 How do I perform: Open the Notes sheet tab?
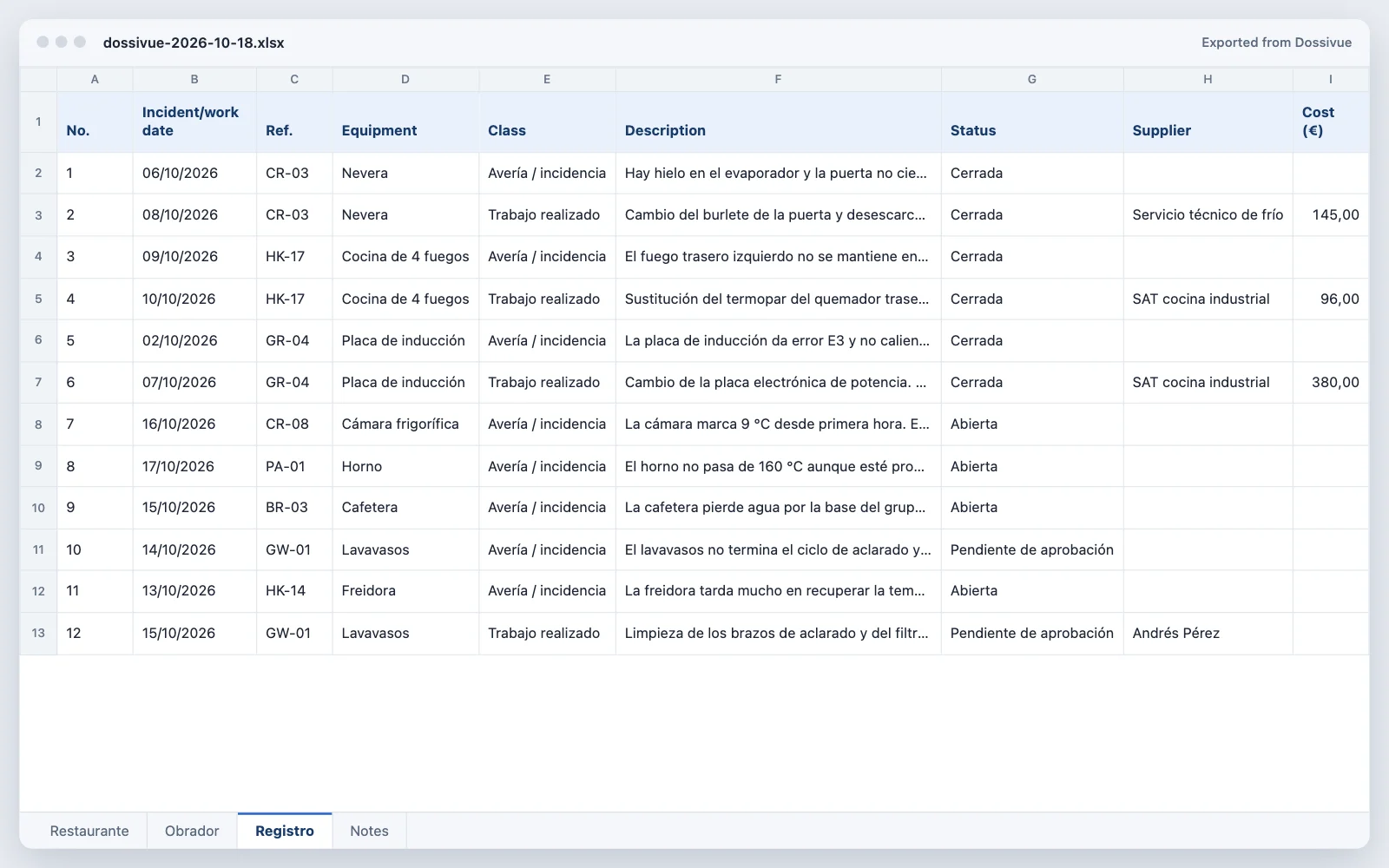click(x=369, y=831)
